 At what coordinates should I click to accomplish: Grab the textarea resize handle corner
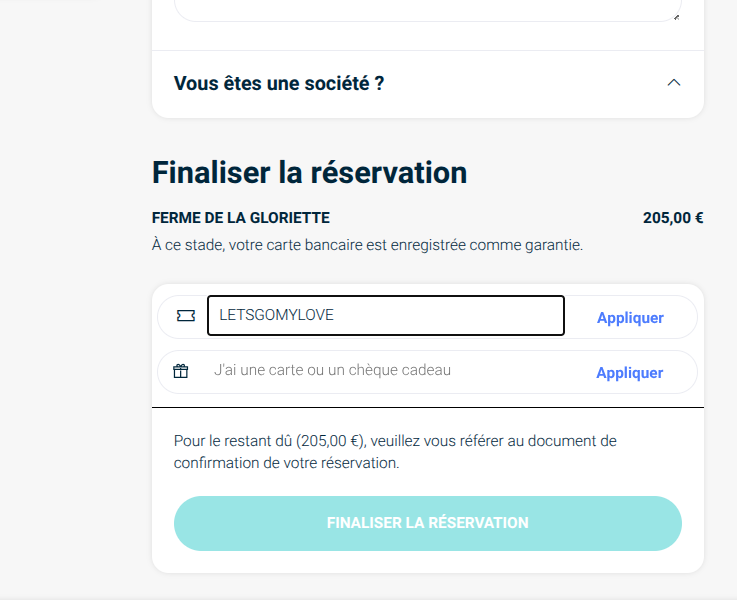click(x=677, y=16)
